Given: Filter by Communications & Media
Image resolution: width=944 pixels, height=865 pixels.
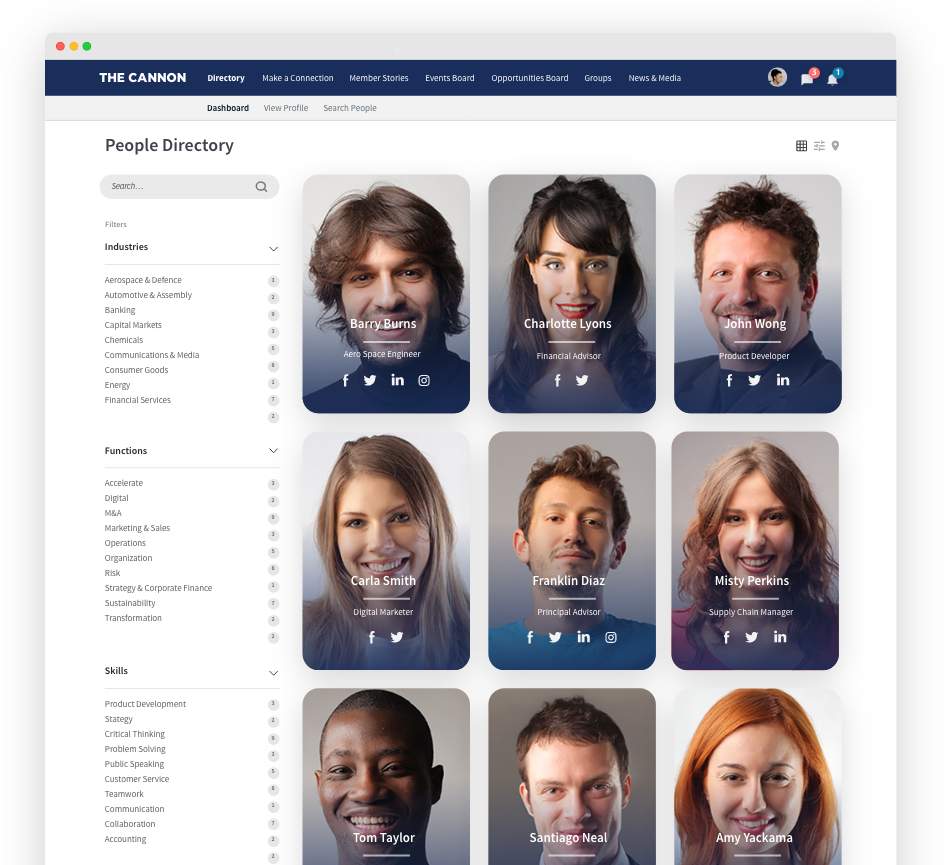Looking at the screenshot, I should (x=152, y=356).
